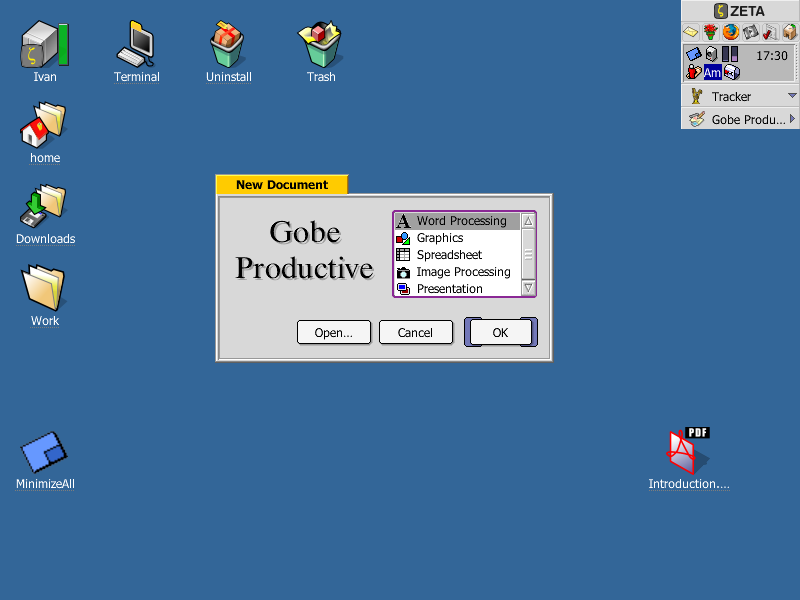Click the blue Am keymap tray icon

[x=712, y=72]
